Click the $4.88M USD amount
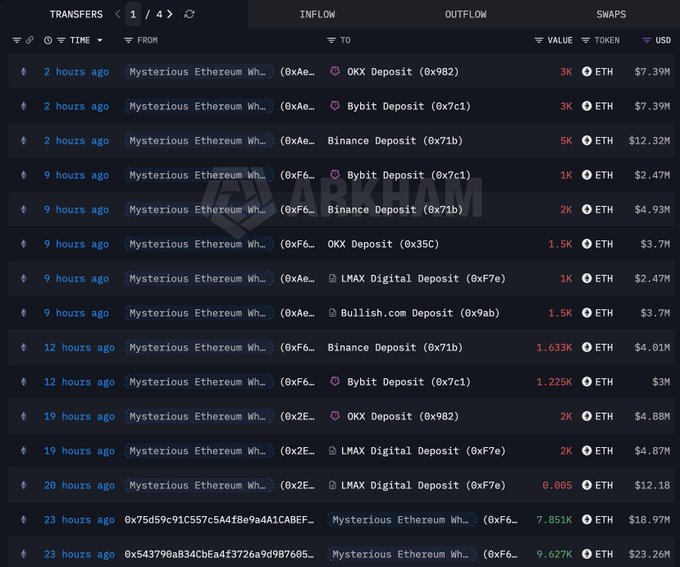680x567 pixels. tap(652, 416)
